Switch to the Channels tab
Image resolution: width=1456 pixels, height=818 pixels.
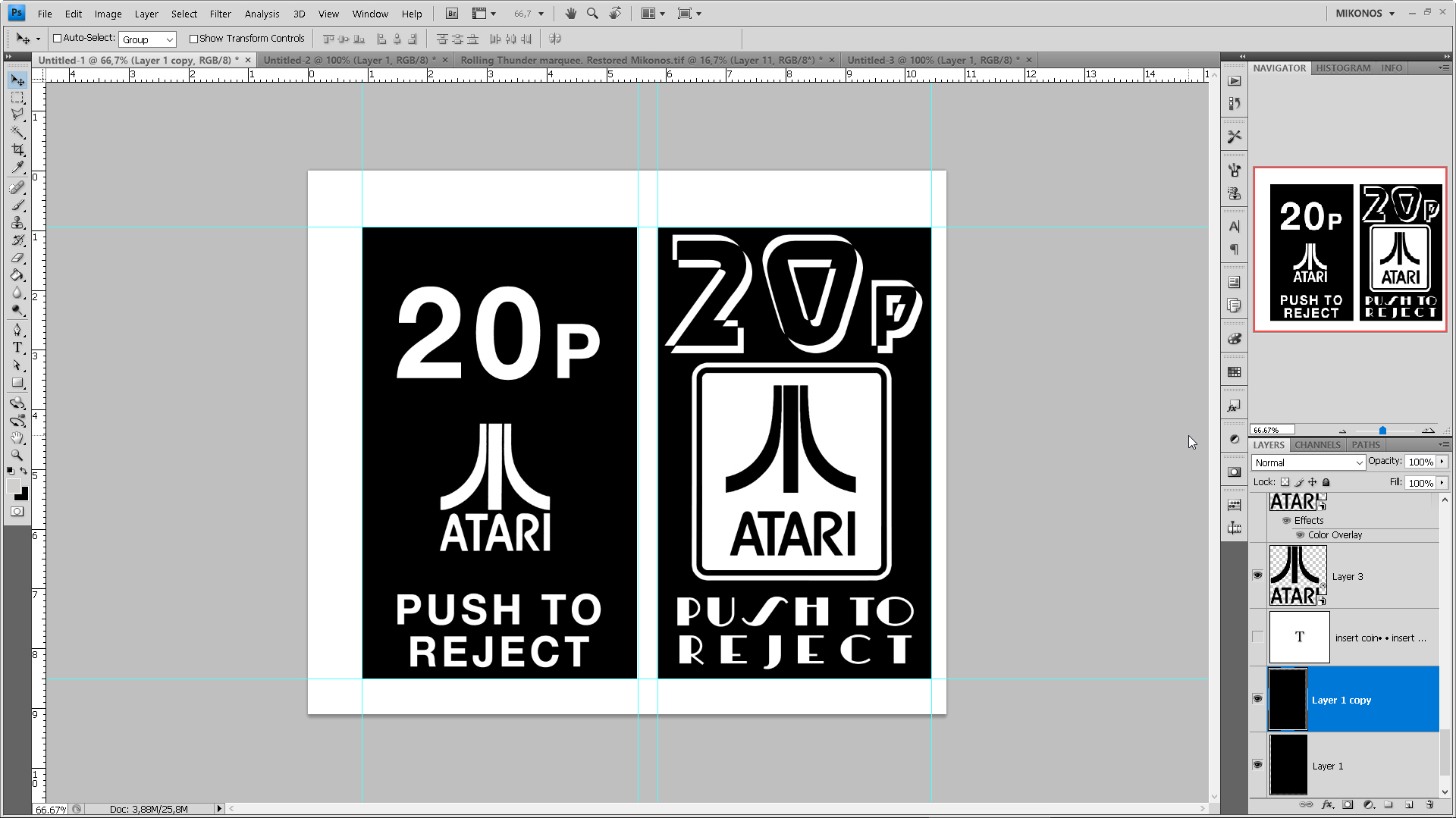tap(1317, 445)
